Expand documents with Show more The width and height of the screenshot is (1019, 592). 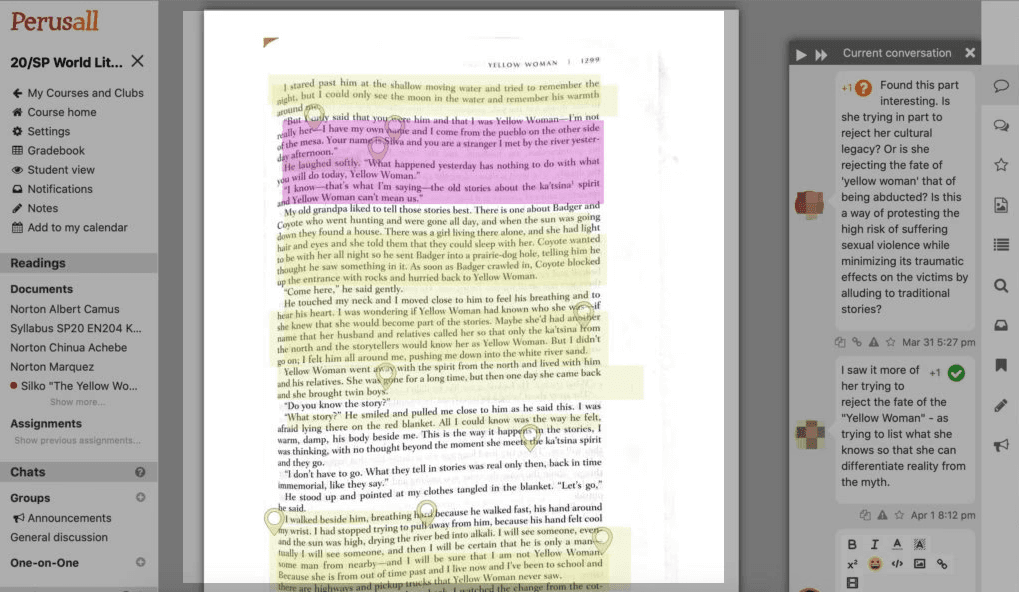point(77,402)
